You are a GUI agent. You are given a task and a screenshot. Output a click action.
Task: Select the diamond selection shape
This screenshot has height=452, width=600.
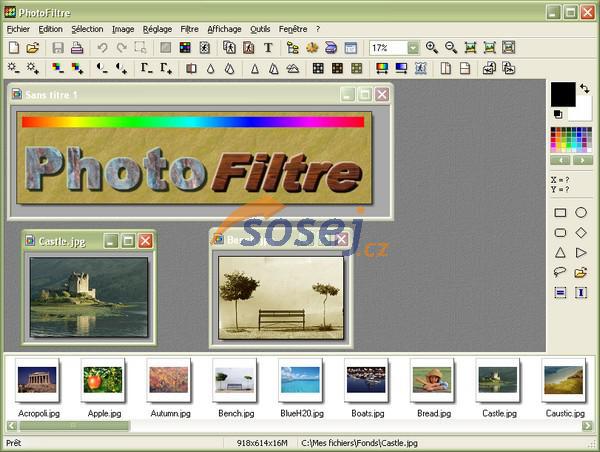(581, 233)
